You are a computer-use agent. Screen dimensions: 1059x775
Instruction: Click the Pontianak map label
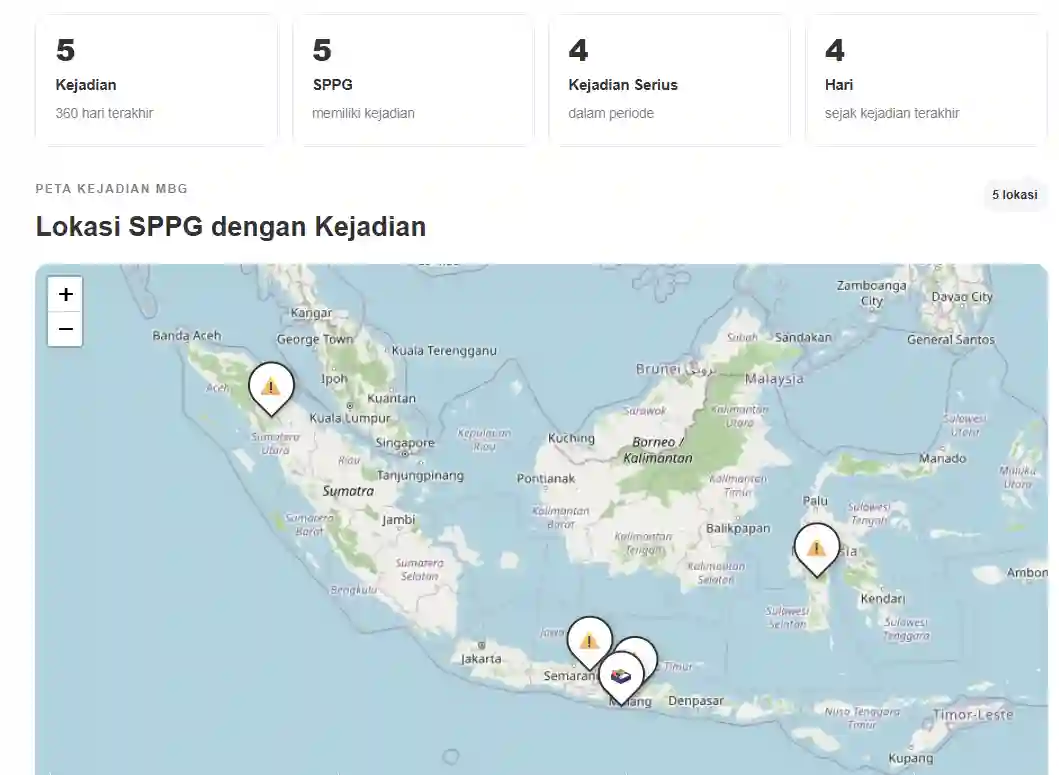[x=546, y=478]
